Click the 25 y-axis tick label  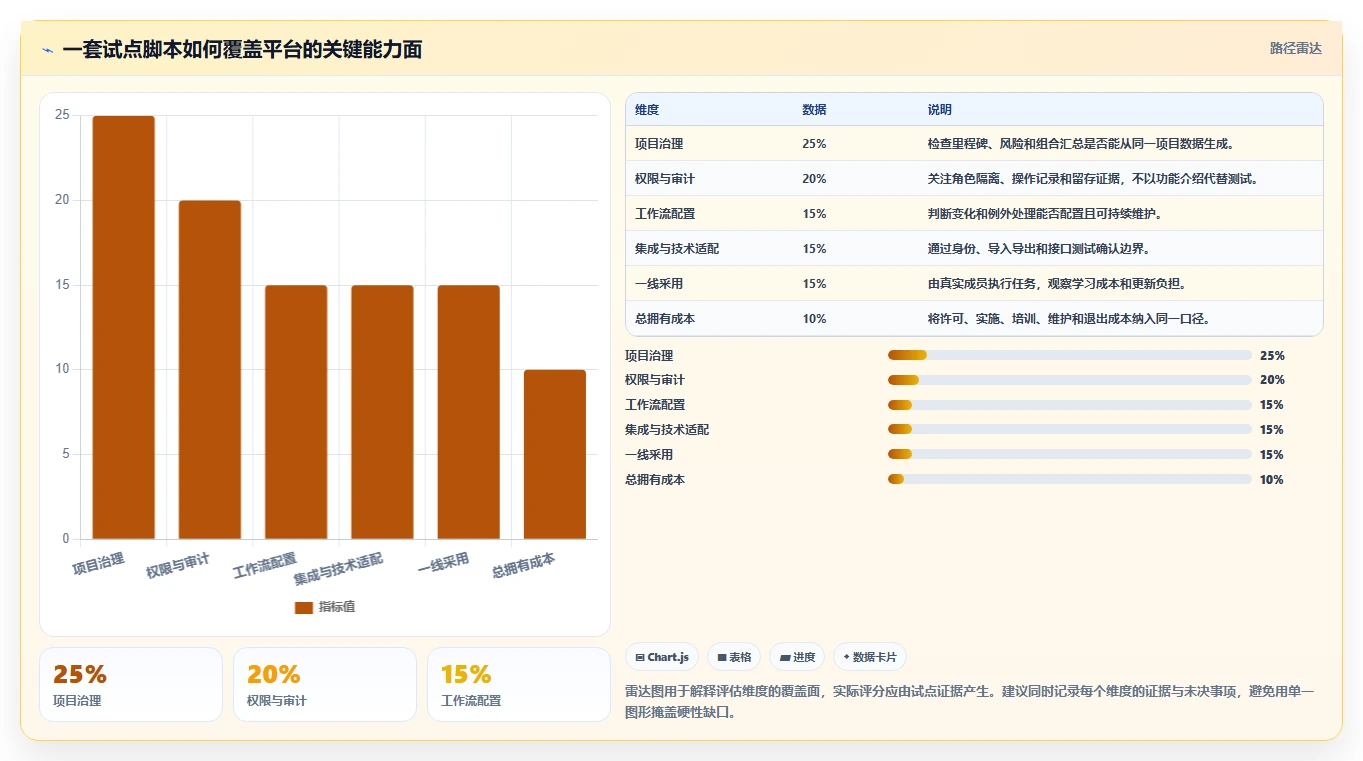pyautogui.click(x=62, y=115)
